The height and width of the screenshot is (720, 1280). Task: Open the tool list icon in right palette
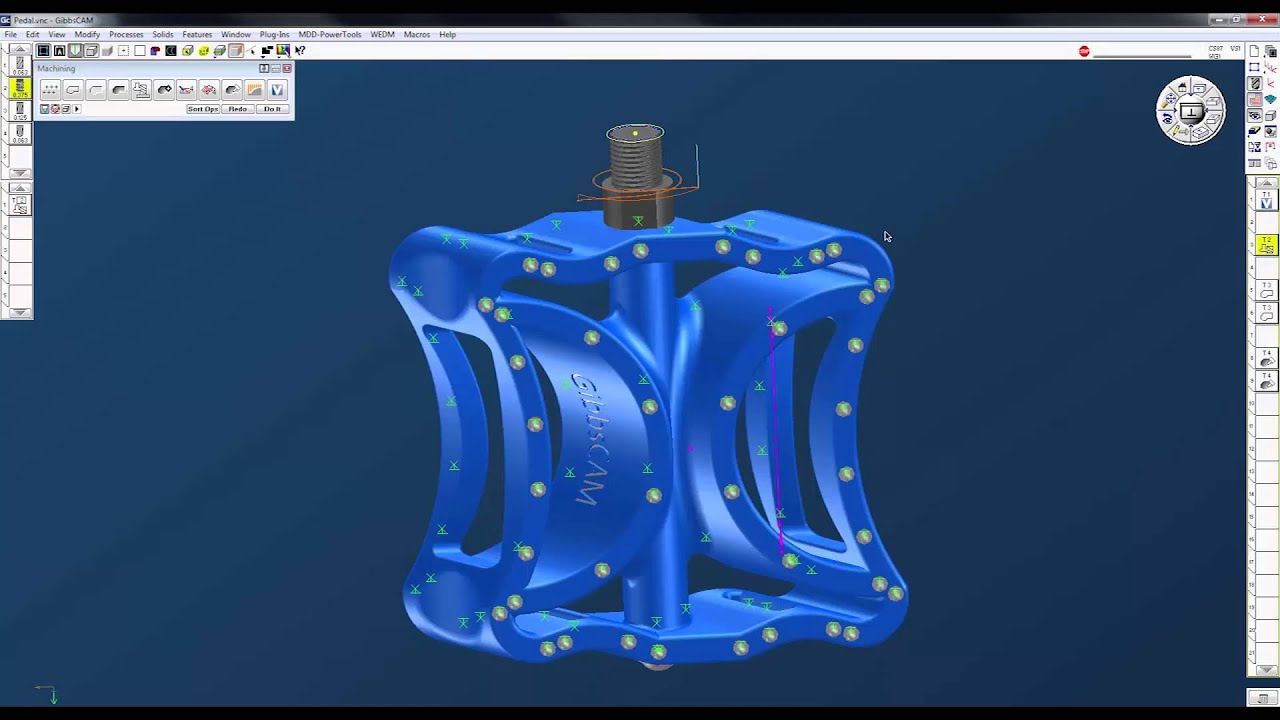1254,83
